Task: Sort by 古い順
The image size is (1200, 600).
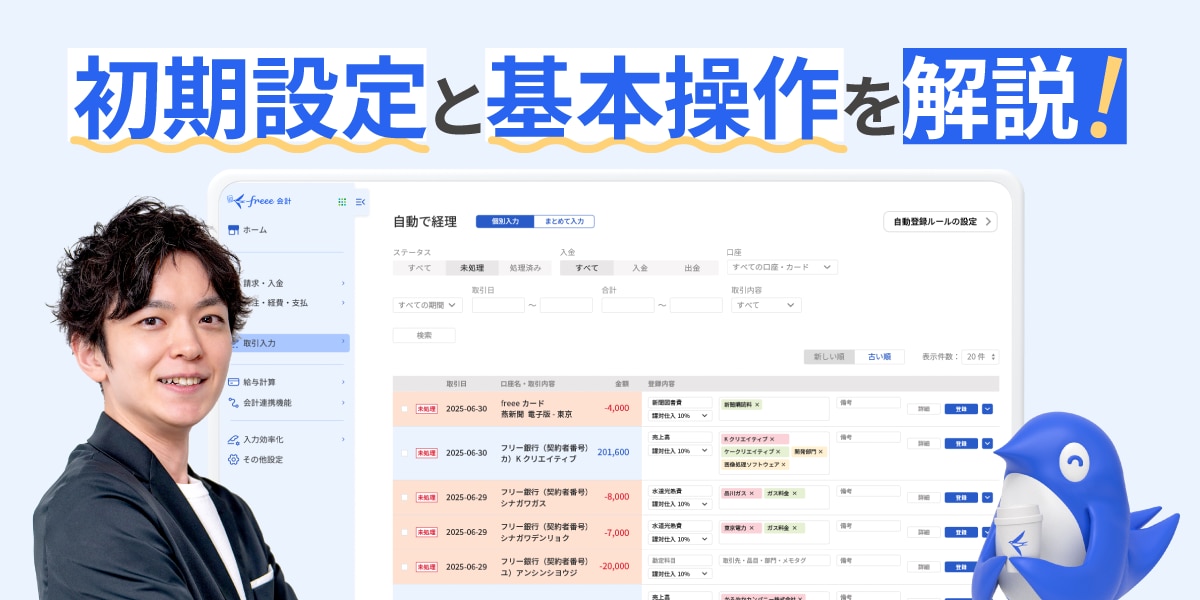Action: point(879,357)
